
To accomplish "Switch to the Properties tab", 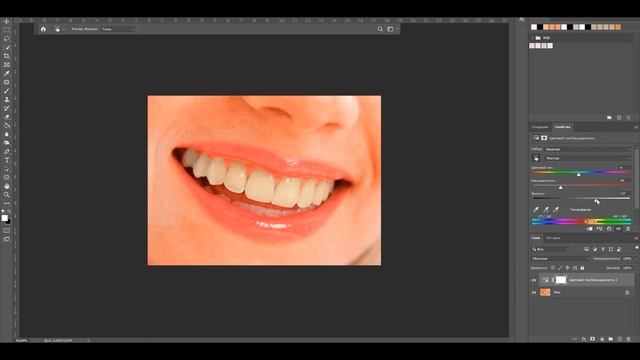I will pyautogui.click(x=562, y=127).
